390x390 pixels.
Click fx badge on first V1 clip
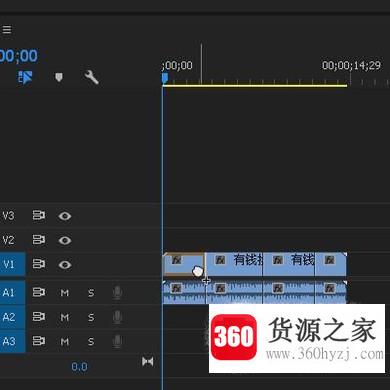(x=176, y=260)
